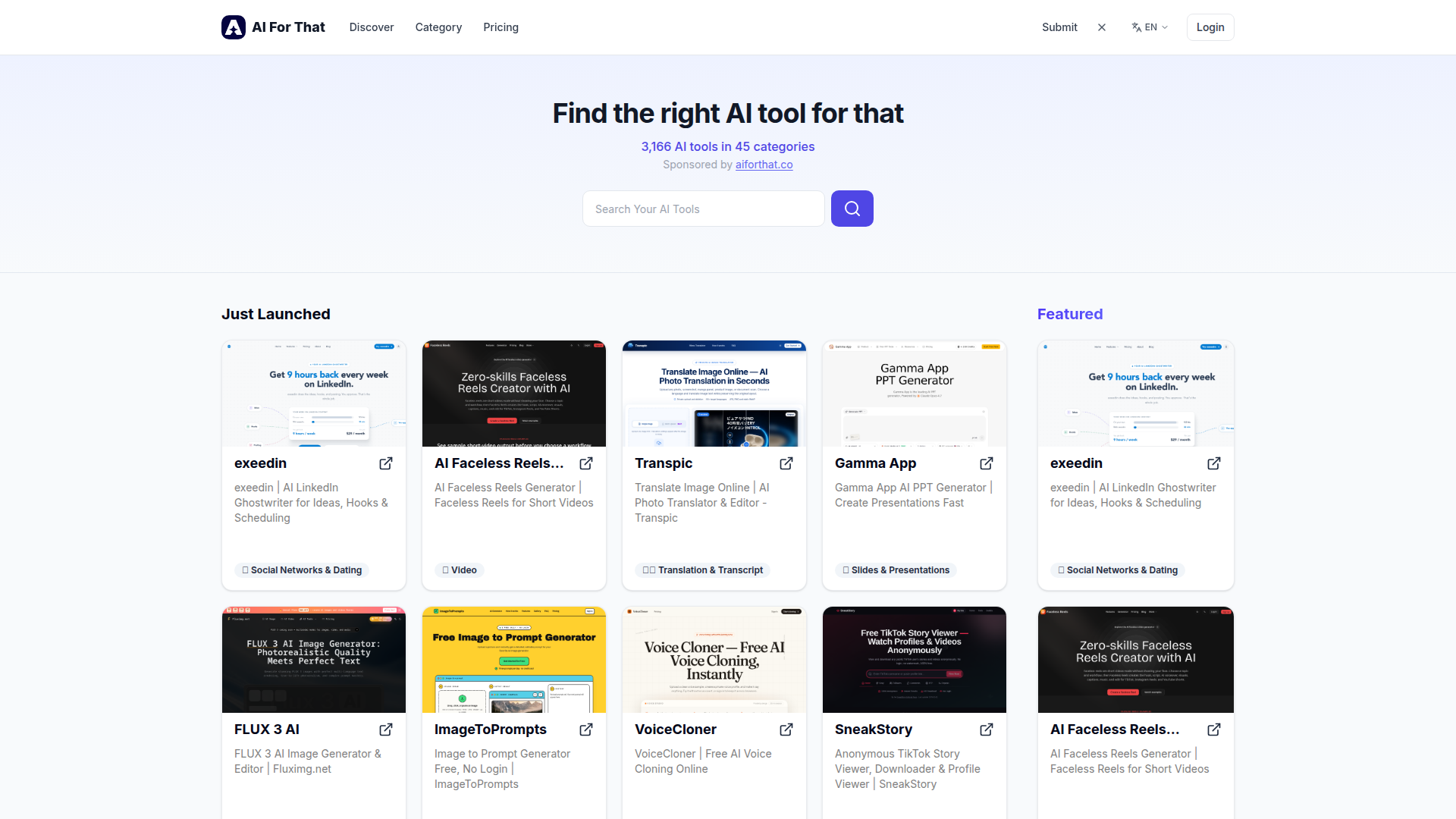Open external link icon on Featured exeedin card
Image resolution: width=1456 pixels, height=819 pixels.
coord(1214,463)
